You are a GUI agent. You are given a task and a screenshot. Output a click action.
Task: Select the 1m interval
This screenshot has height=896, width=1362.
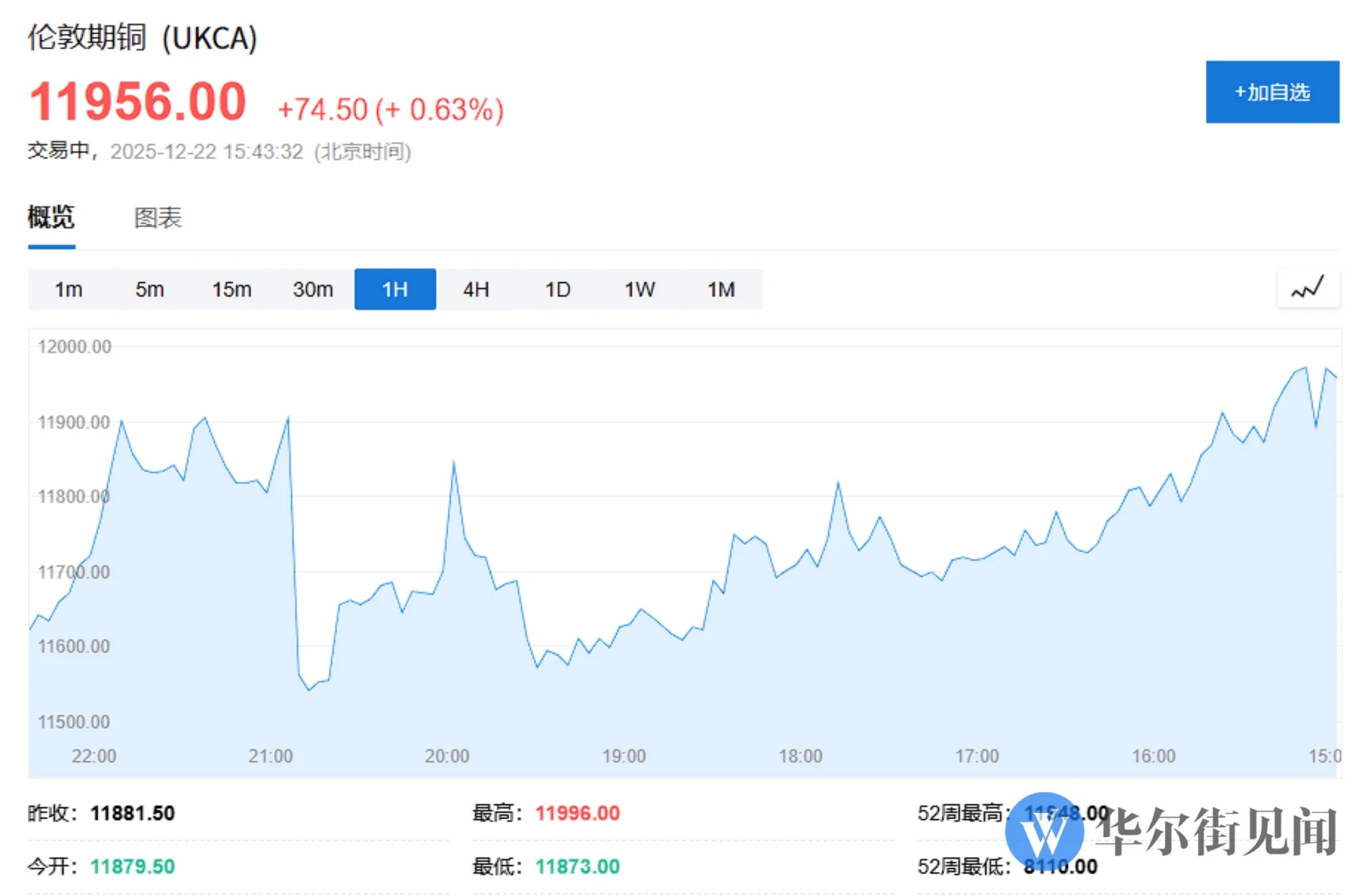(68, 290)
